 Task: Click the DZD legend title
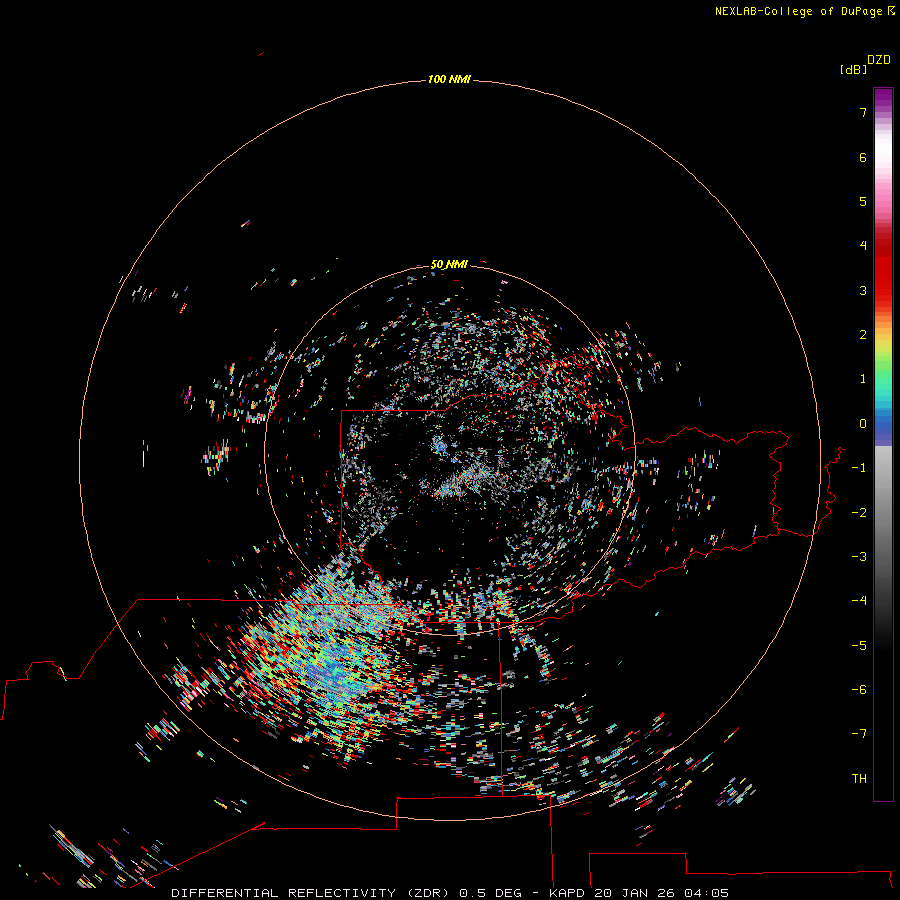[879, 60]
